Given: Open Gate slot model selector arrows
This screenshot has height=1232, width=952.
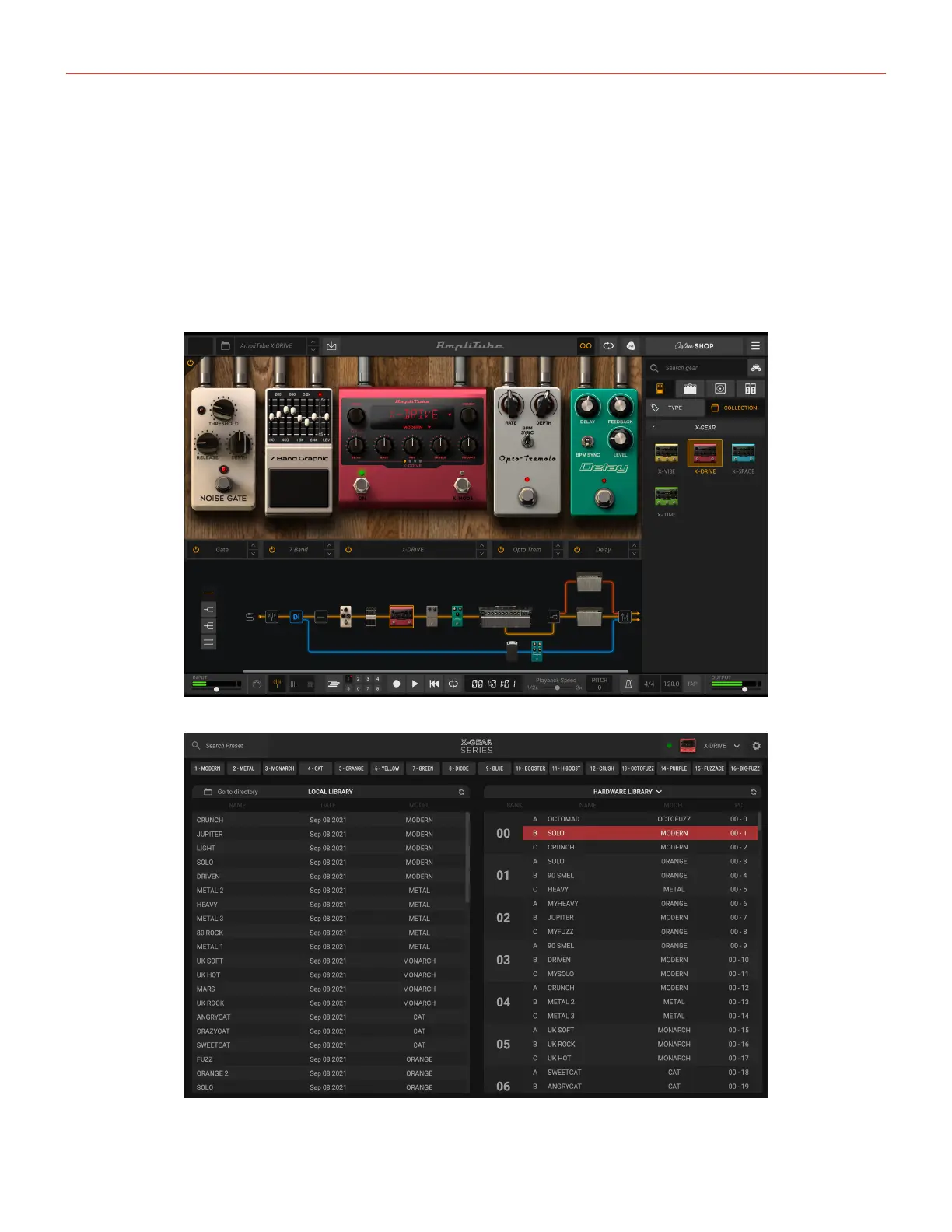Looking at the screenshot, I should click(253, 550).
